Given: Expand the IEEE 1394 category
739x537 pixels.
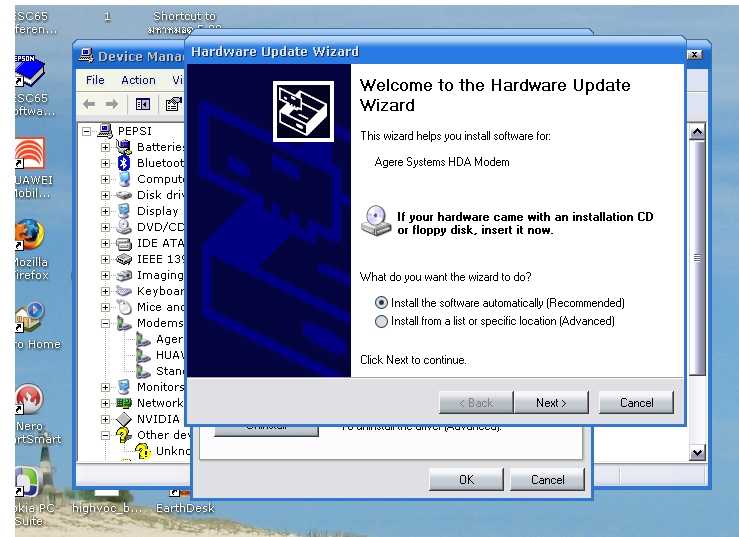Looking at the screenshot, I should 106,259.
